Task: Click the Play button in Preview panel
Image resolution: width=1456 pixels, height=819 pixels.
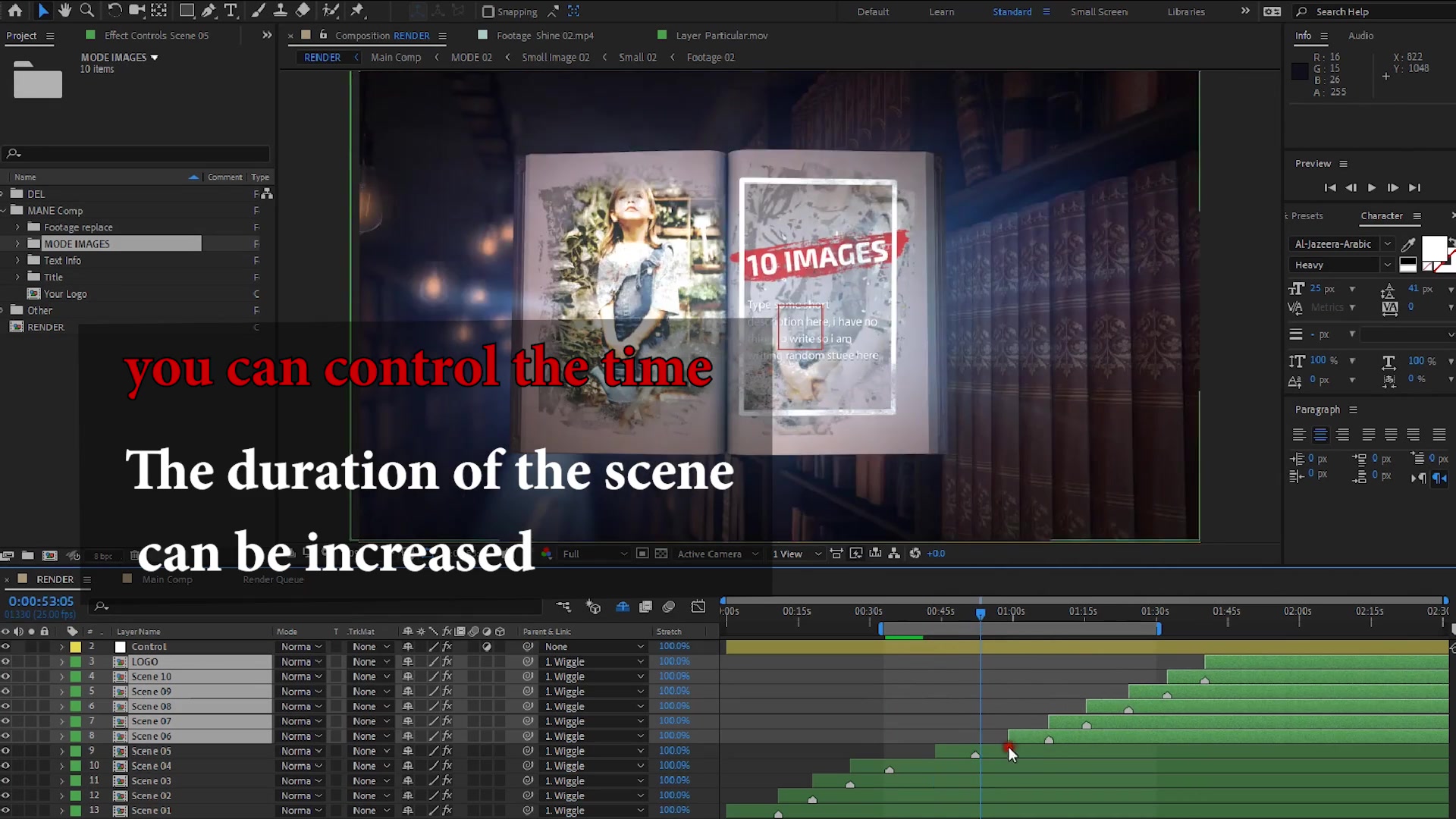Action: pyautogui.click(x=1371, y=187)
